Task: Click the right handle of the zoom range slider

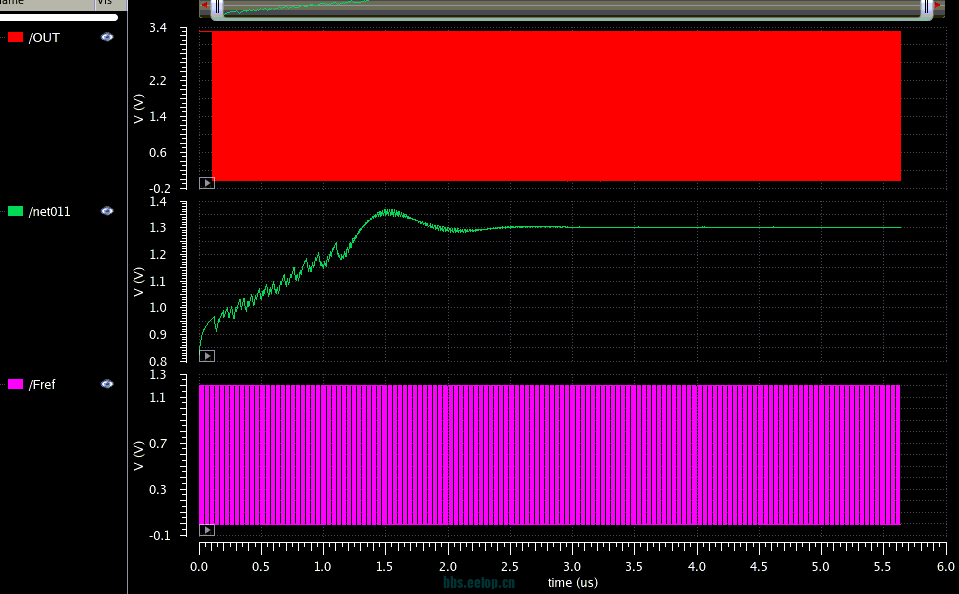Action: click(x=926, y=7)
